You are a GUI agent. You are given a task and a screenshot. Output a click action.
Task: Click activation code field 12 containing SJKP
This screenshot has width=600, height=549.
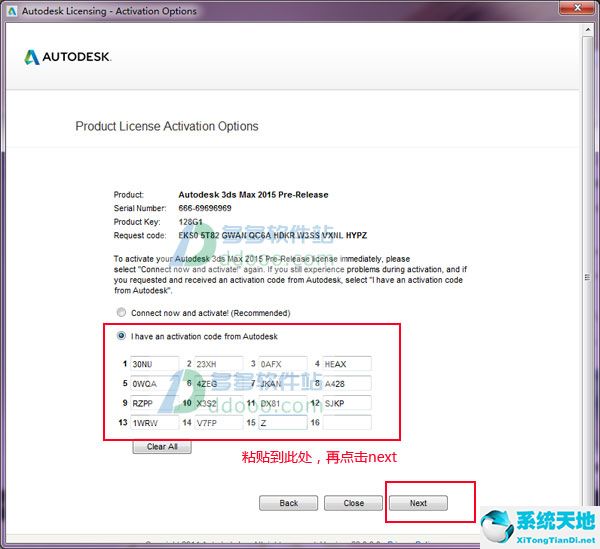347,403
